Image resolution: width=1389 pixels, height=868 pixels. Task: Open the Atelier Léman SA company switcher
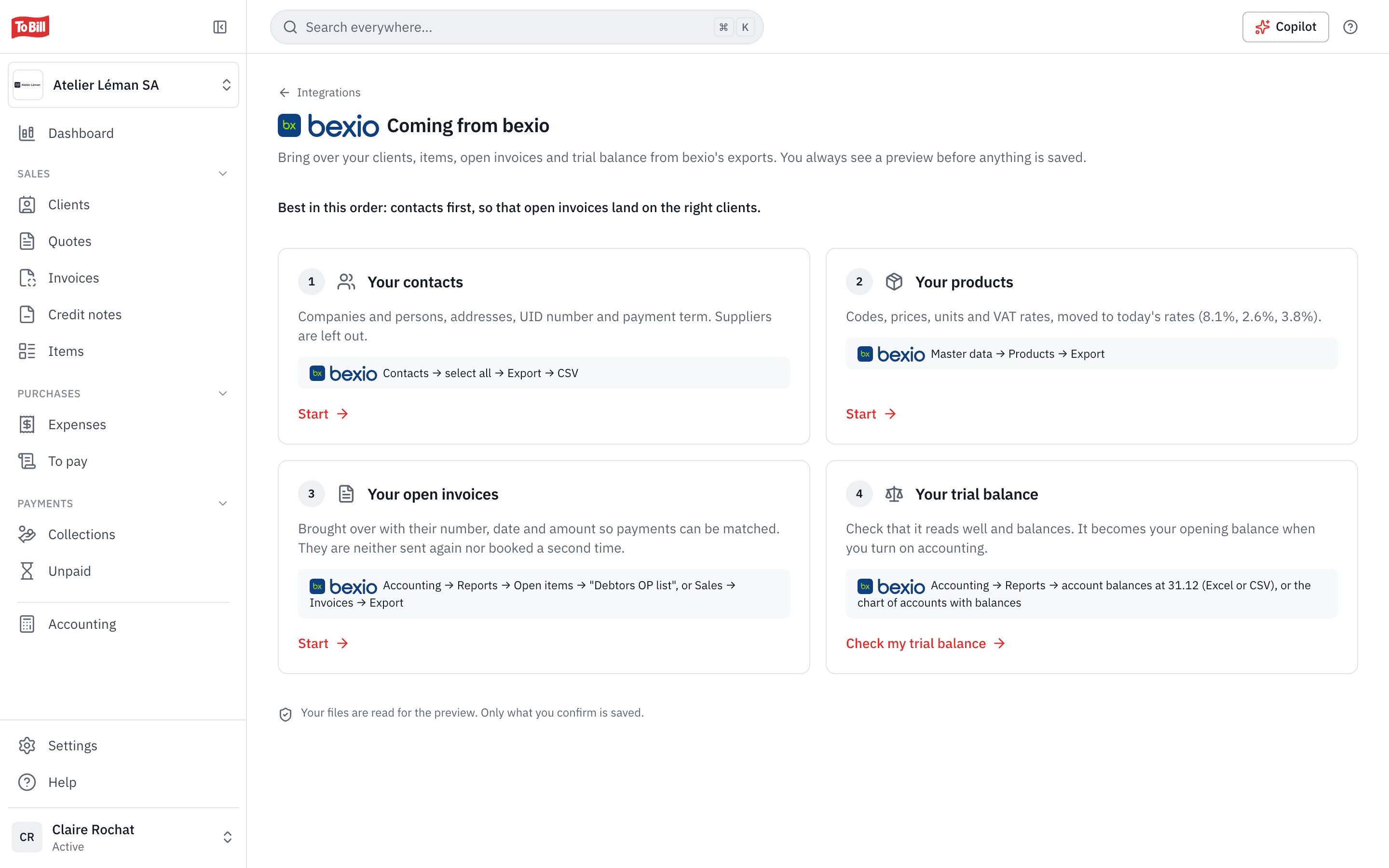(123, 85)
